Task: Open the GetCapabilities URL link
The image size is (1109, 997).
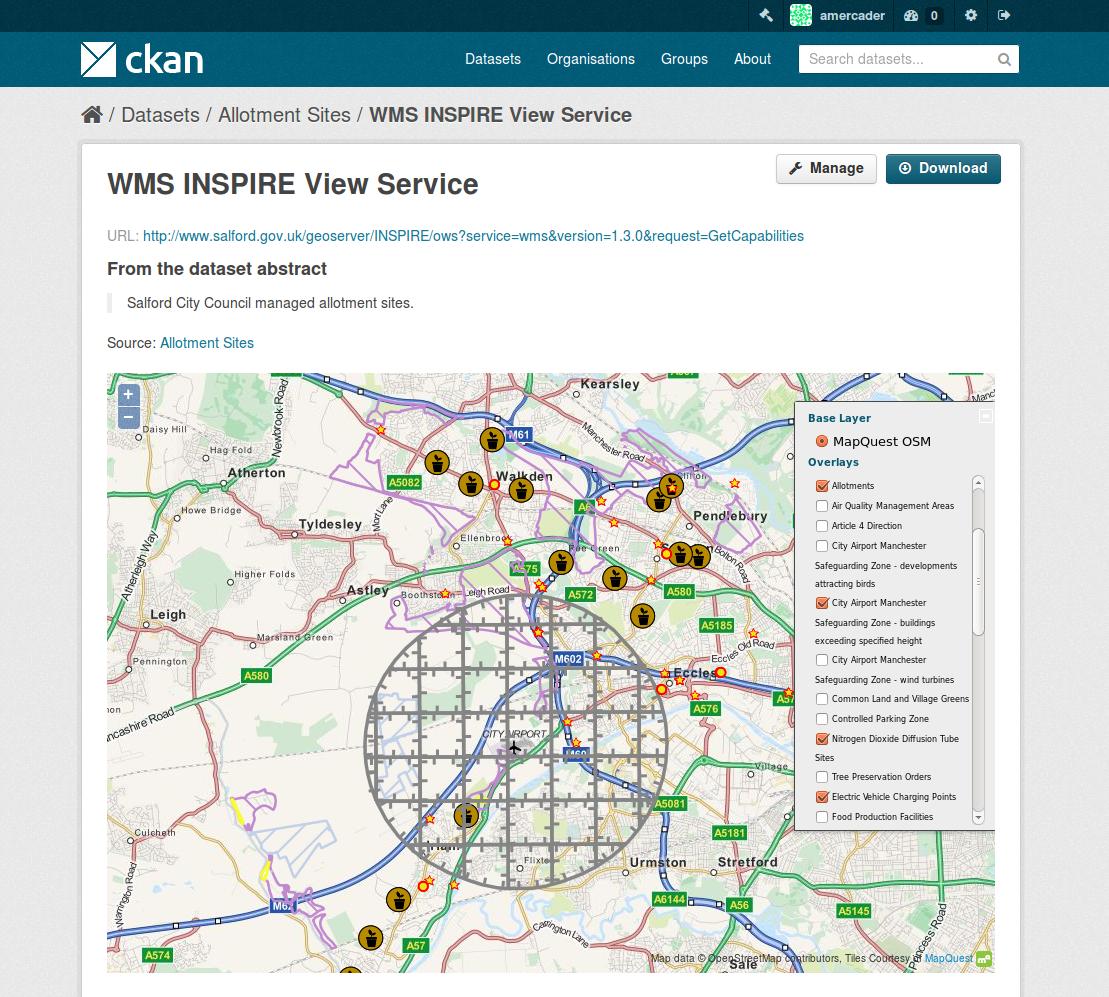Action: [x=473, y=236]
